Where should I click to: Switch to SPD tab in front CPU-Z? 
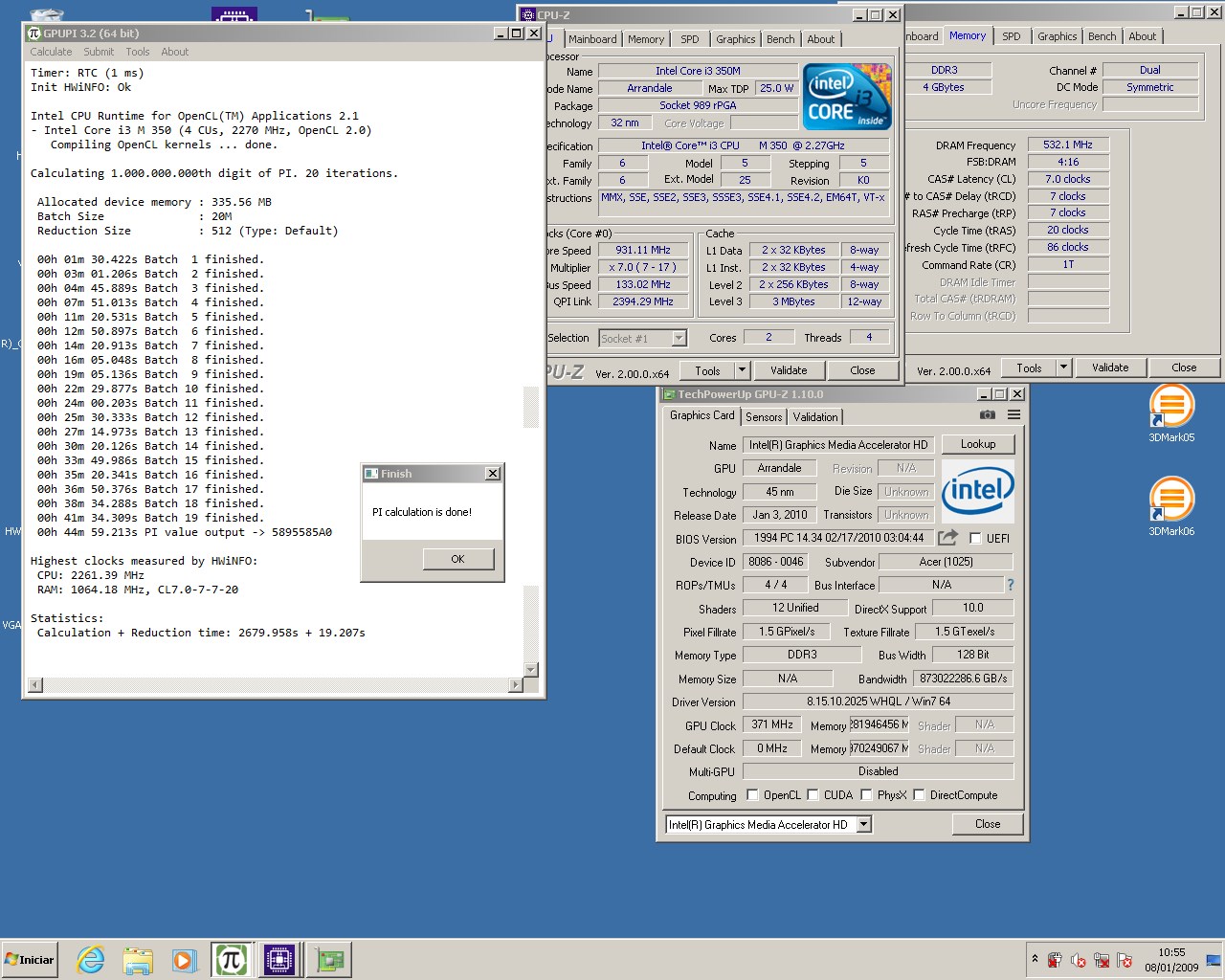(x=690, y=39)
